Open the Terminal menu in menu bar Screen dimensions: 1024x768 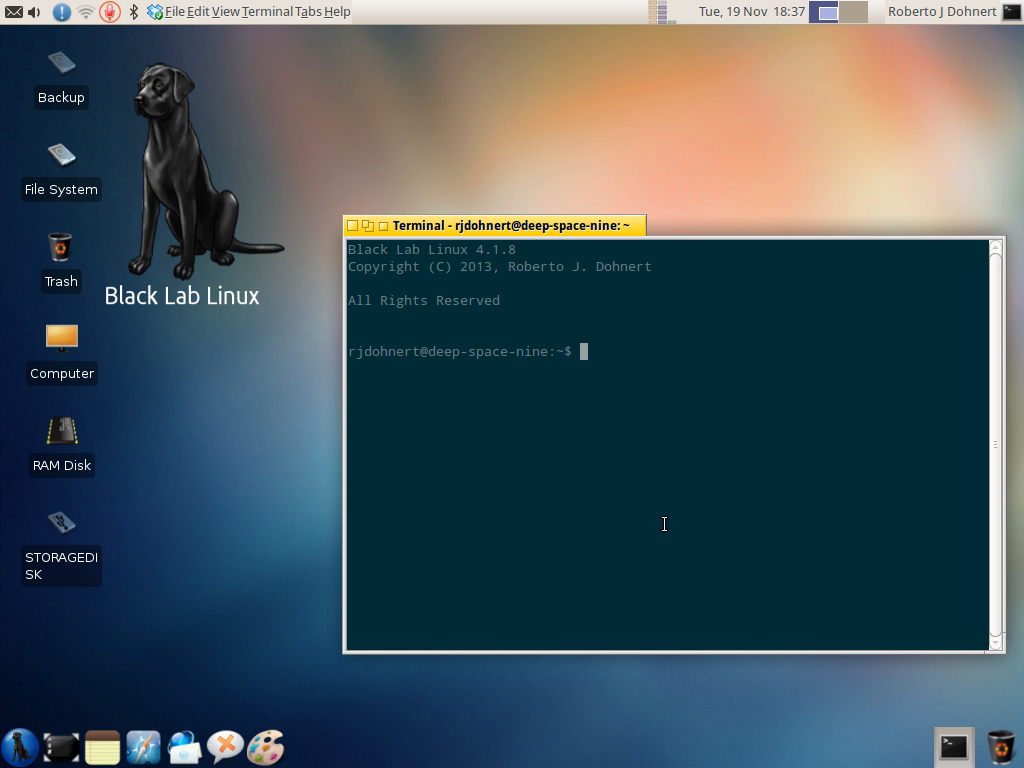[267, 12]
